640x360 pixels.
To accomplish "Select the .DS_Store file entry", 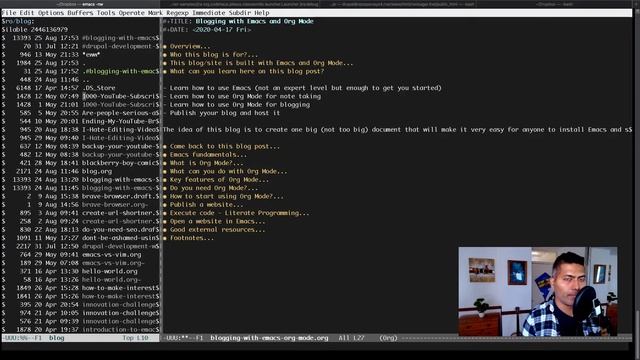I will (x=98, y=88).
